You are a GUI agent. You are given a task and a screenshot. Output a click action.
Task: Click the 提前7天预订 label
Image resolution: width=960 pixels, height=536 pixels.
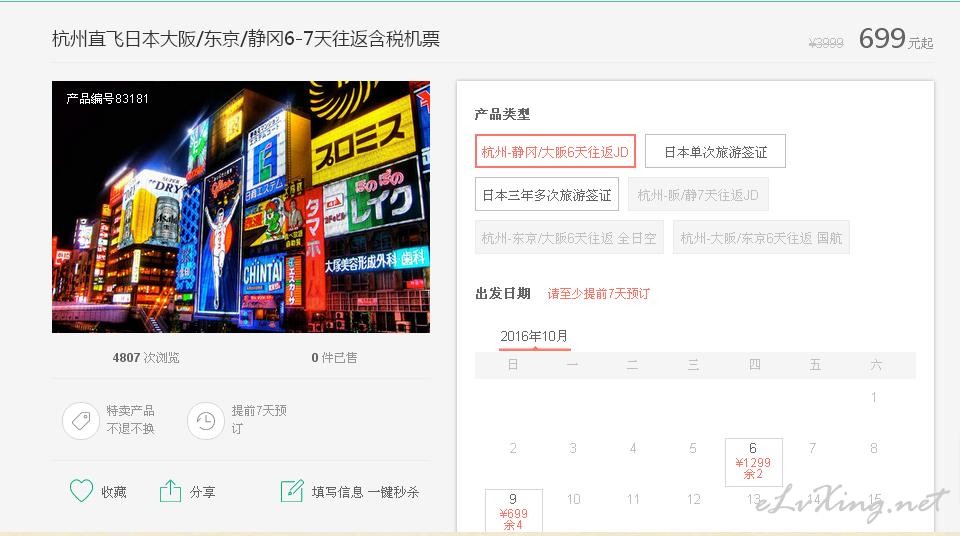[x=258, y=420]
